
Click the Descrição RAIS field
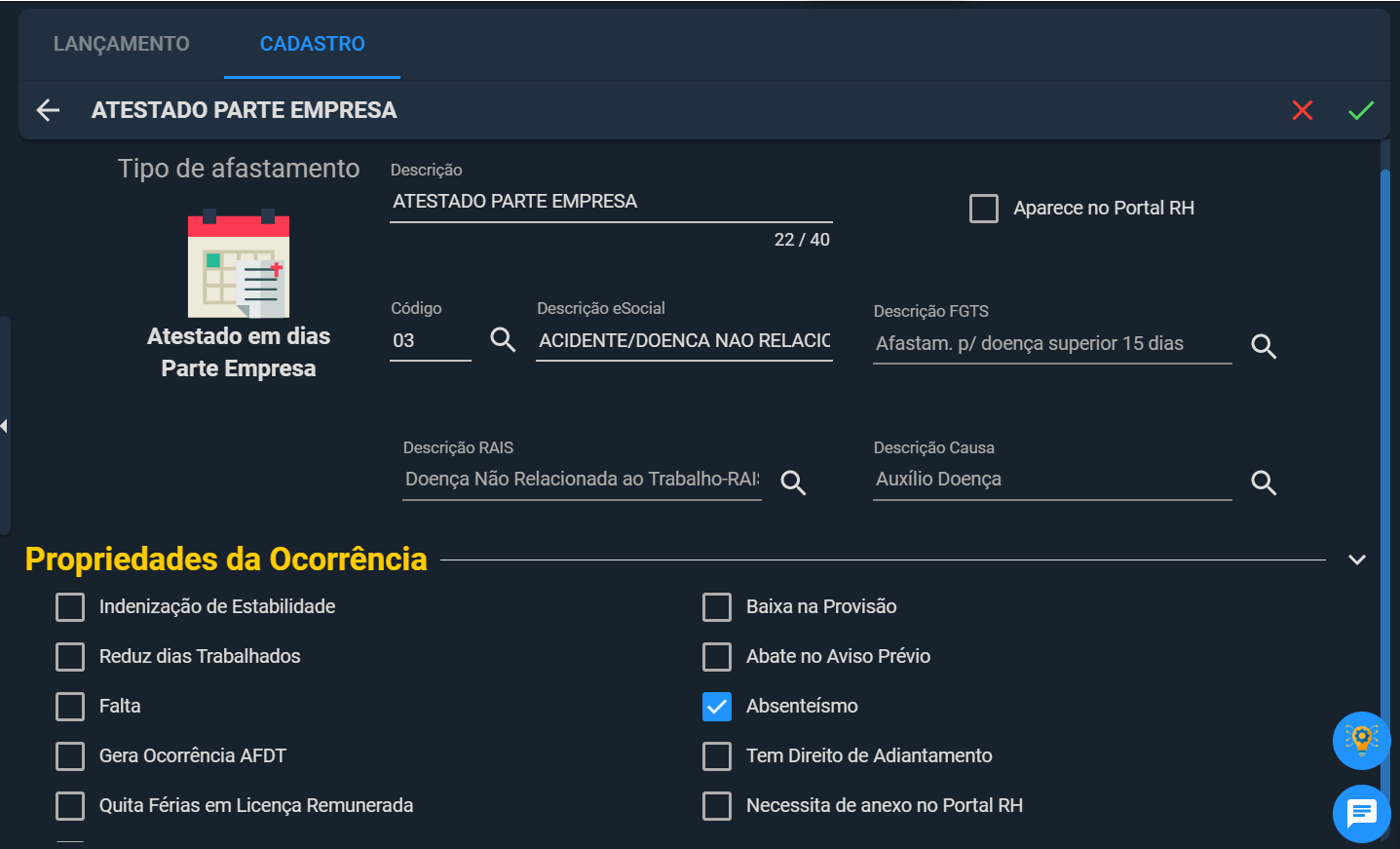tap(582, 480)
